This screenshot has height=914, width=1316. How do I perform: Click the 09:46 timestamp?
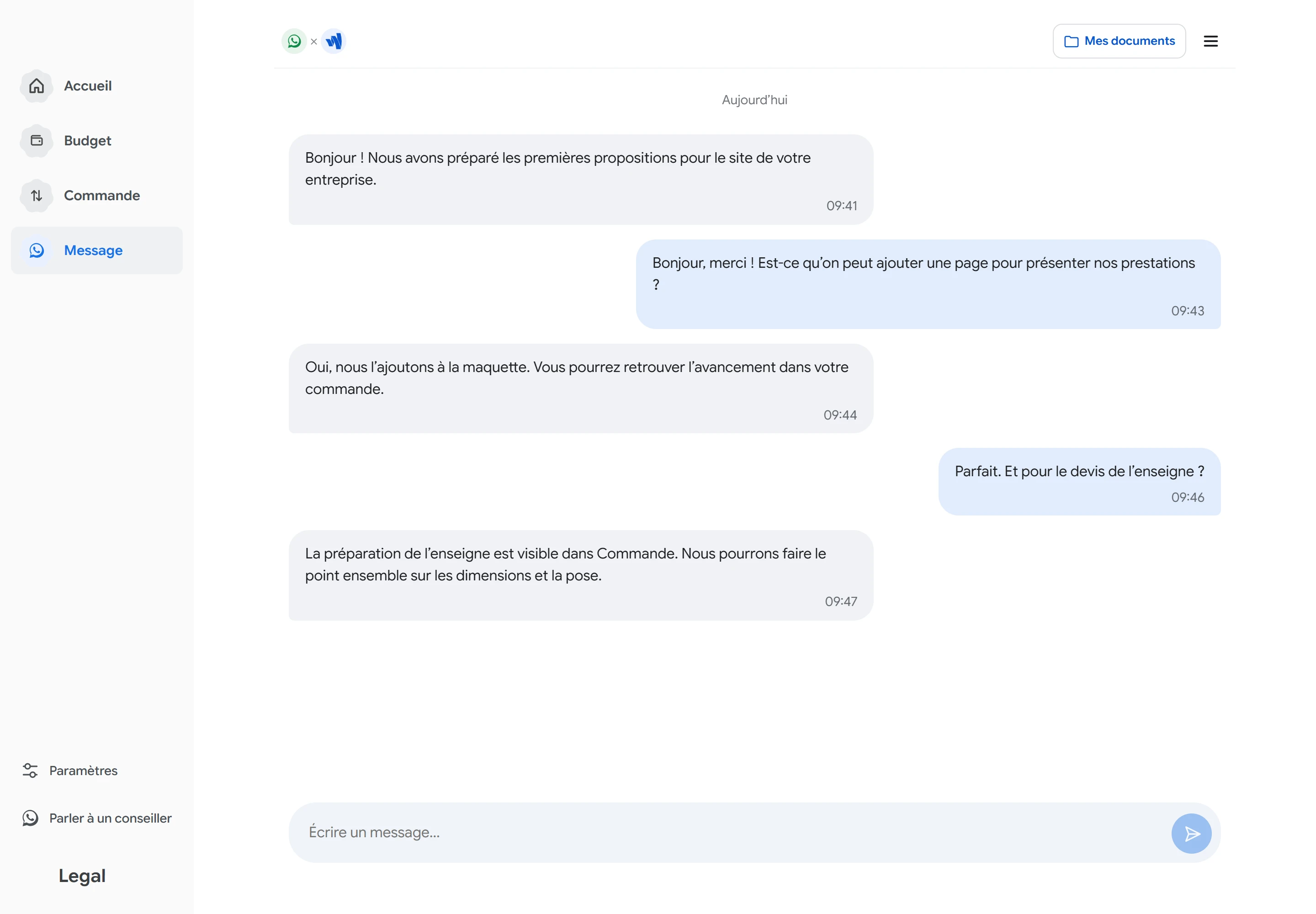click(x=1187, y=497)
